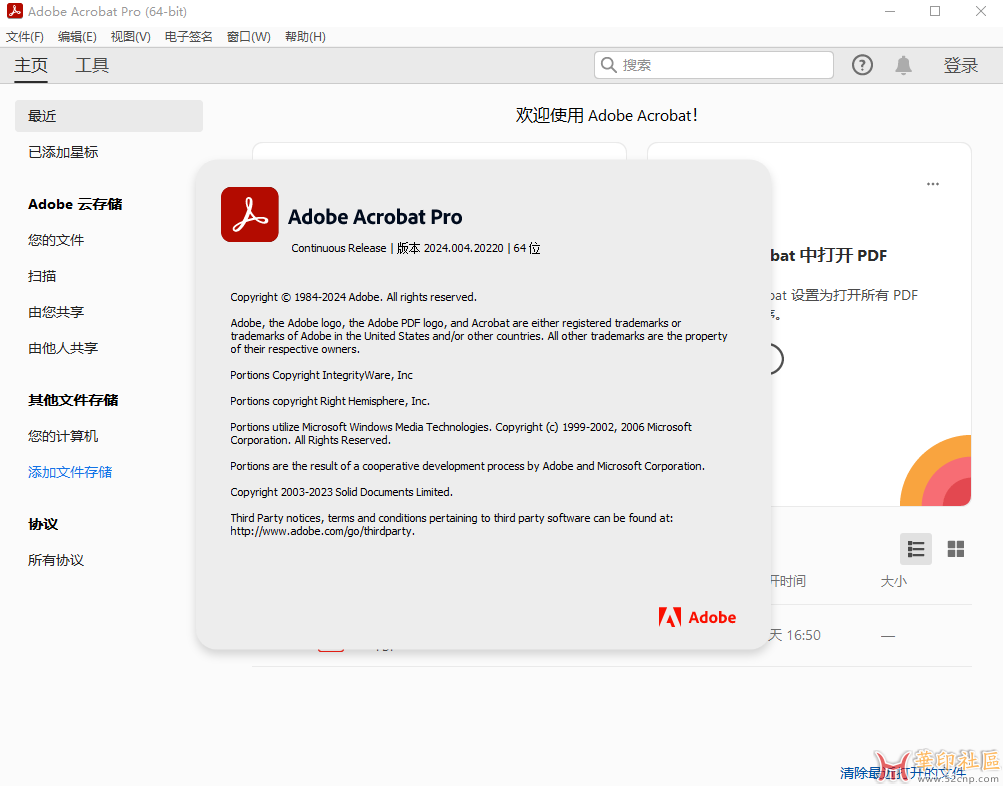
Task: Switch to the 主页 tab
Action: pos(31,65)
